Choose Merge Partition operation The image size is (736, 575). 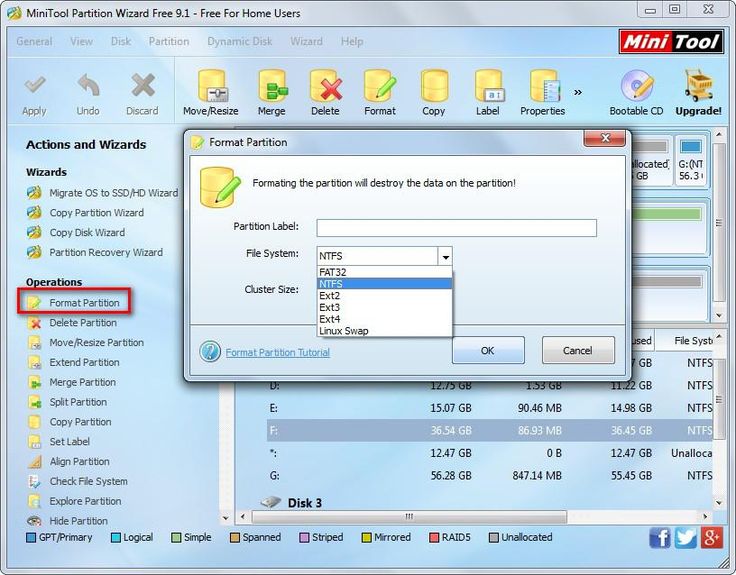coord(83,382)
